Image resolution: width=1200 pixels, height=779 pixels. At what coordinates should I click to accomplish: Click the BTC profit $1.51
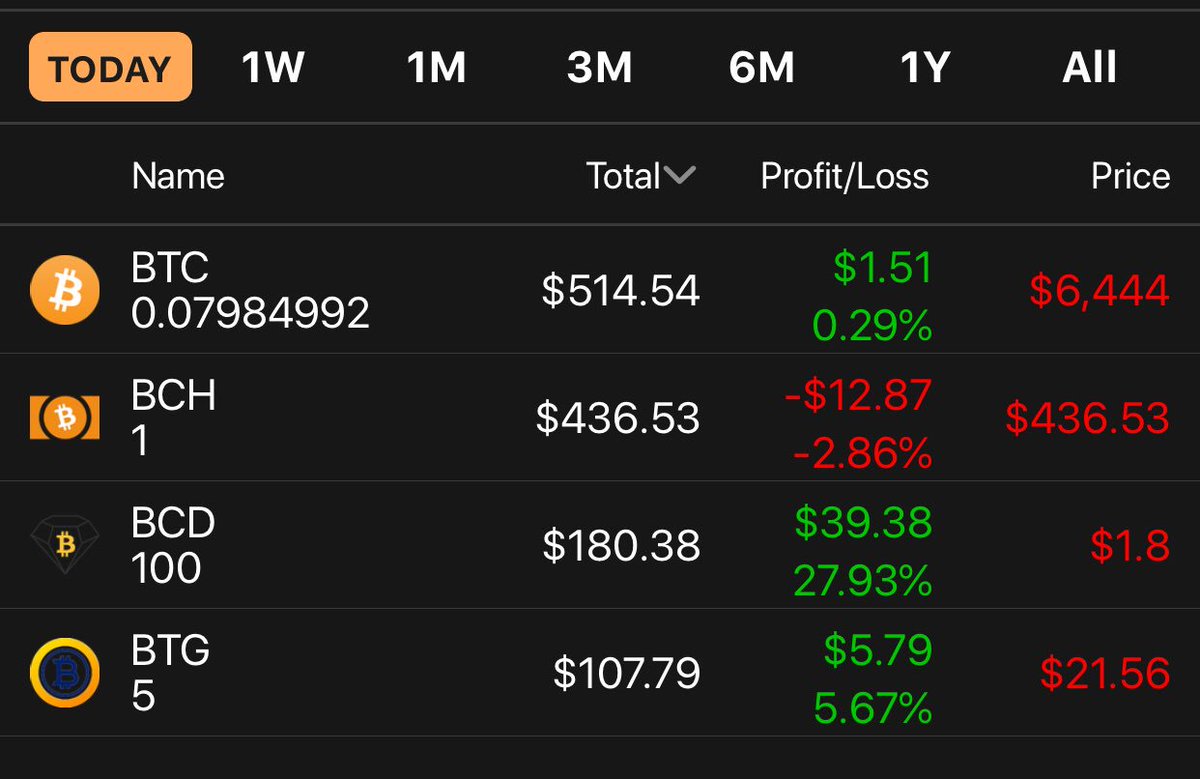pos(883,268)
